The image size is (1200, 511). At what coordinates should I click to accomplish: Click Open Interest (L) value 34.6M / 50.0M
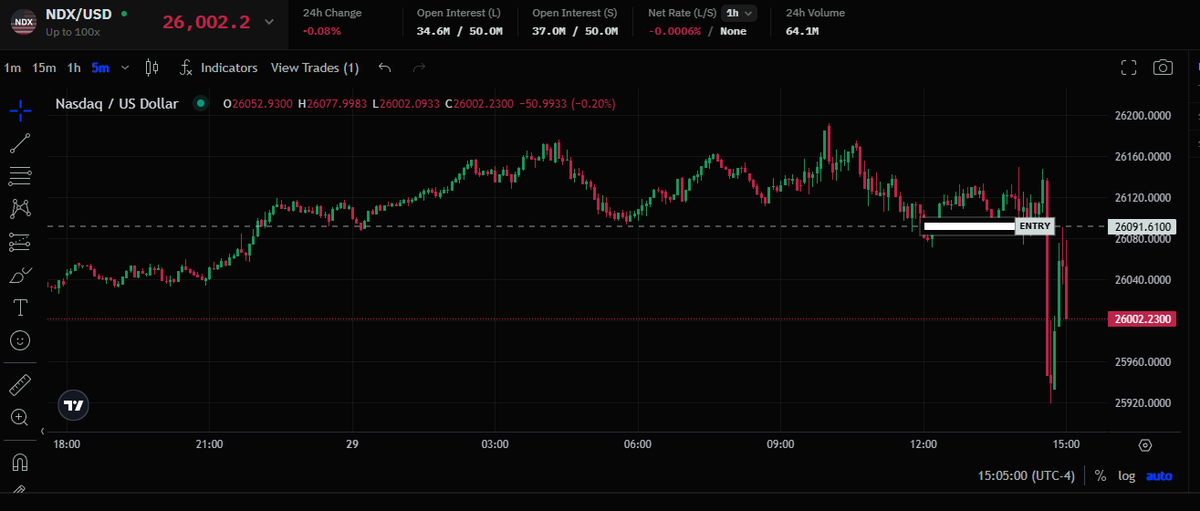point(459,31)
